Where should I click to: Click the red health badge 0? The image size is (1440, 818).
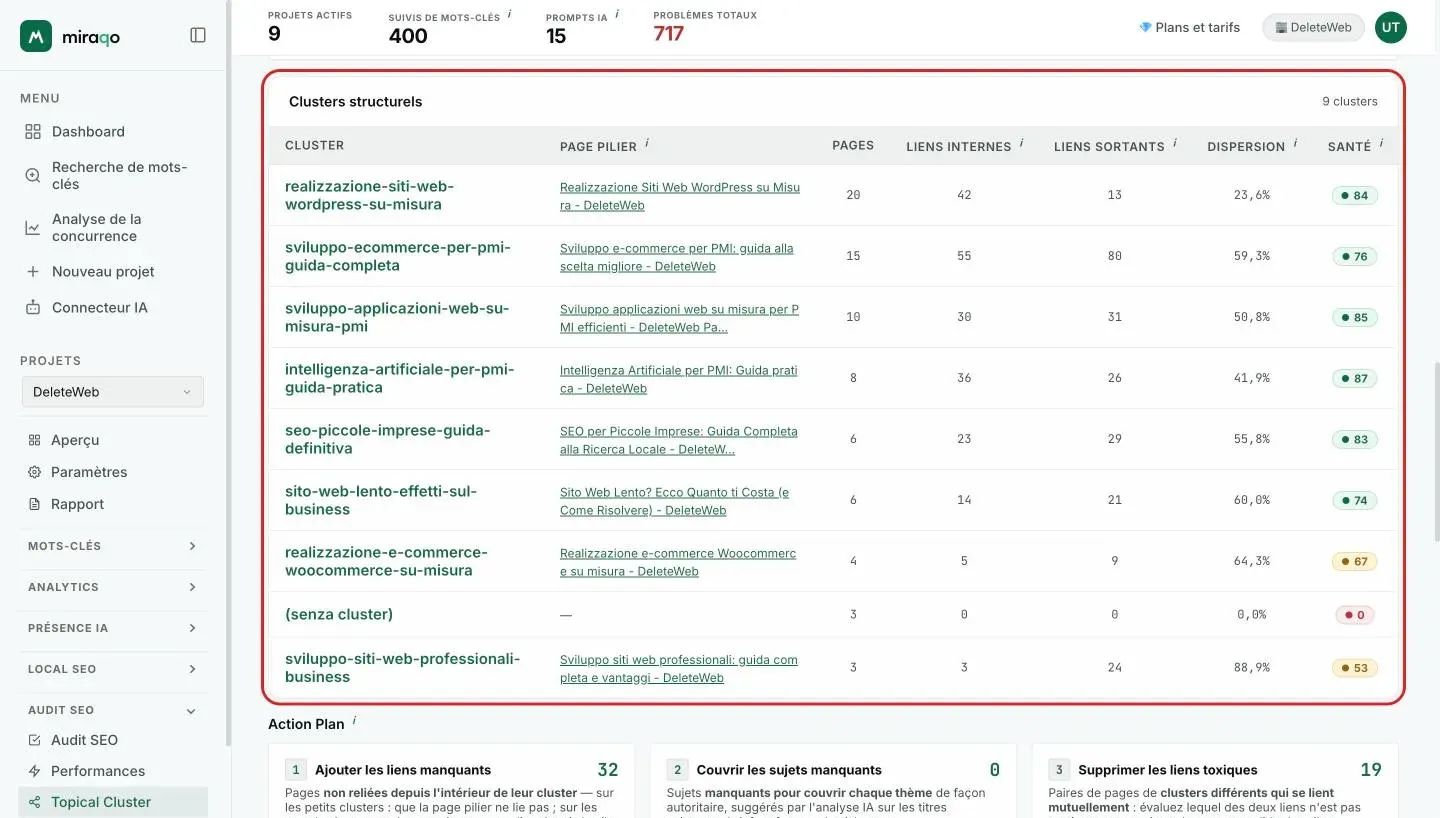coord(1354,614)
